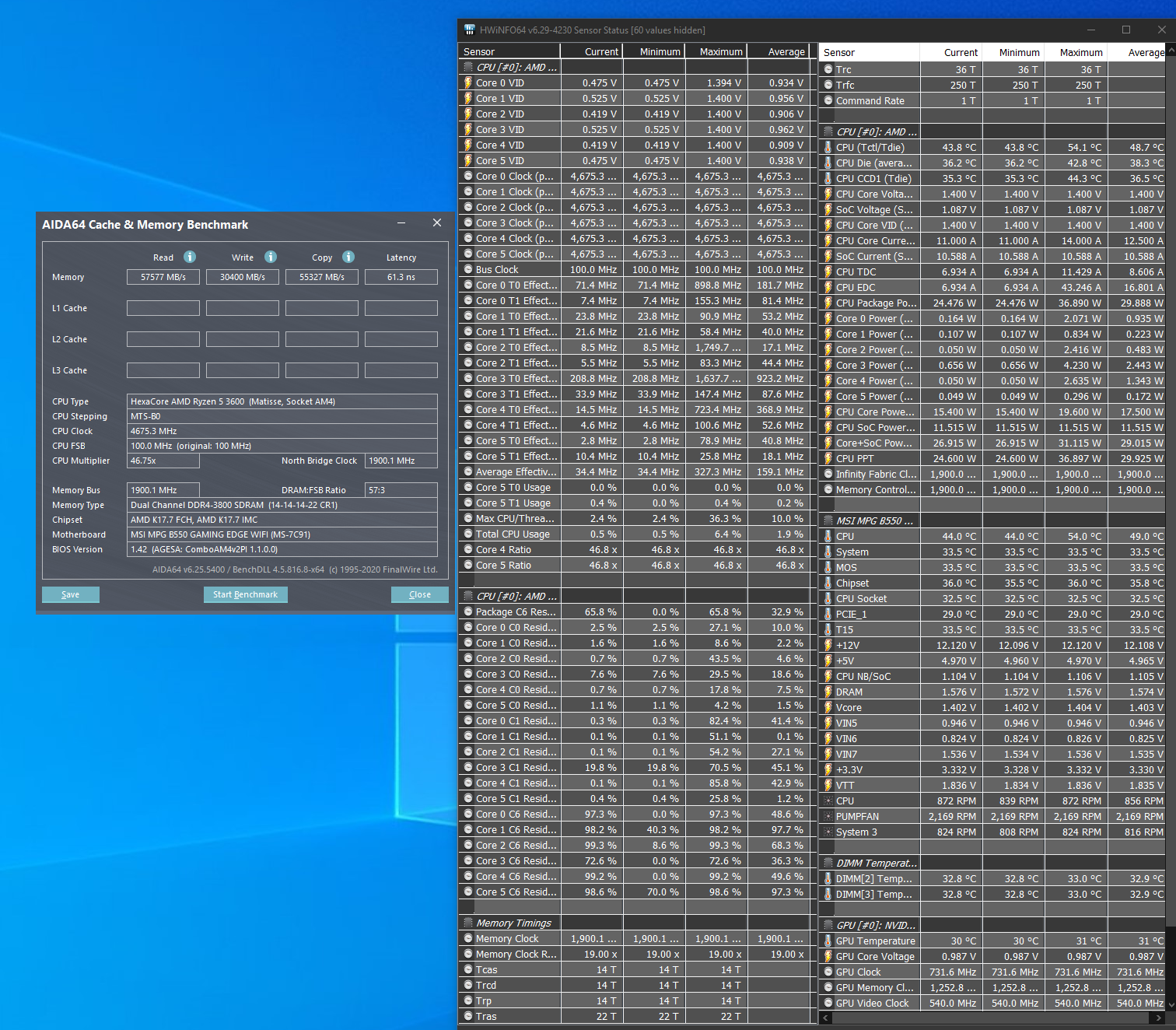Click the Average header in left HWiNFO pane
The height and width of the screenshot is (1030, 1176).
click(x=779, y=51)
